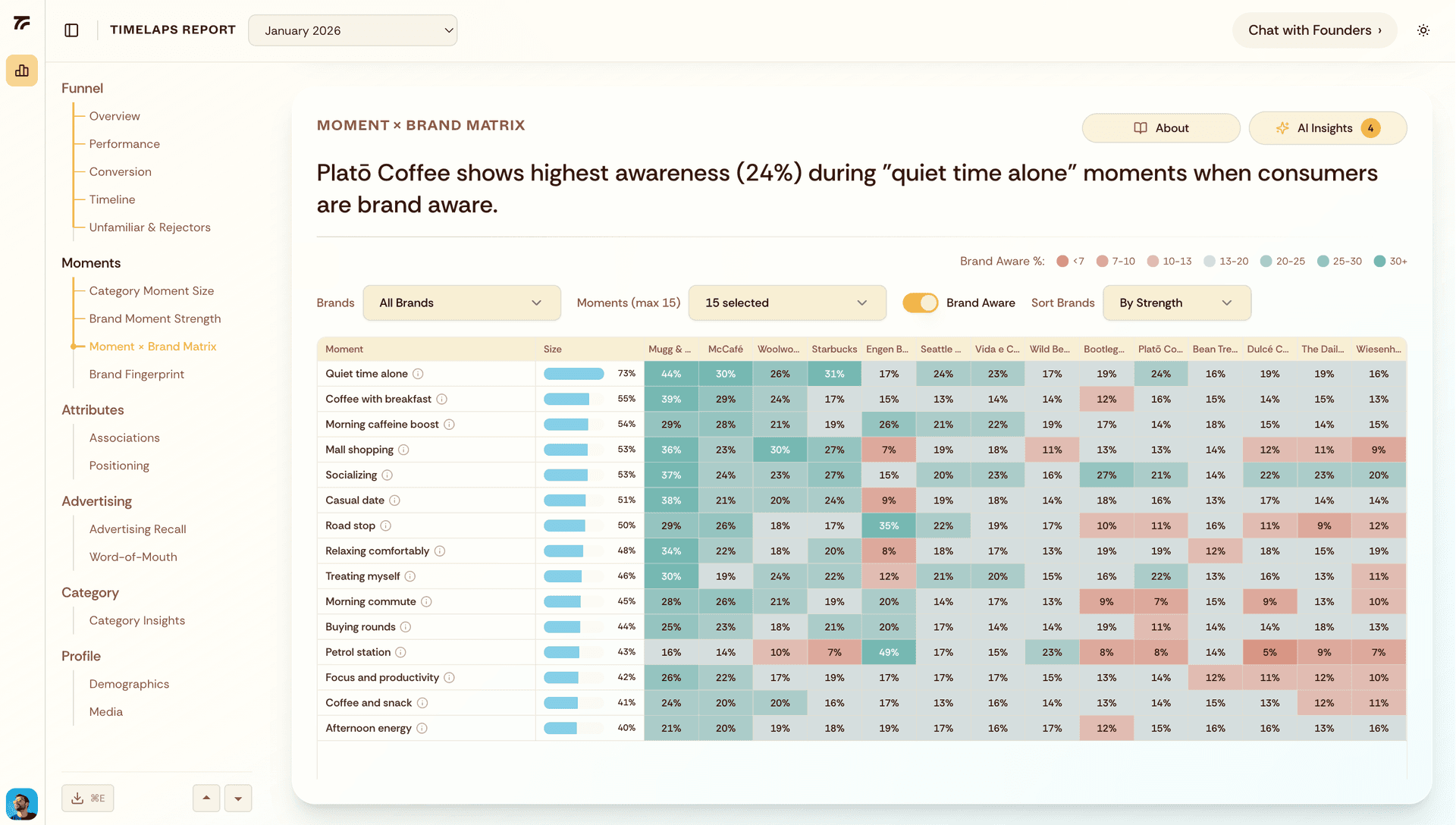
Task: Click the 73% size bar for Quiet time alone
Action: 574,374
